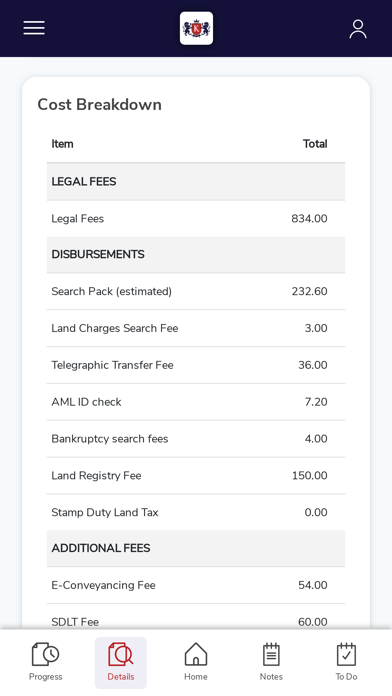Click the Land Registry Fee amount 150.00

[x=309, y=475]
